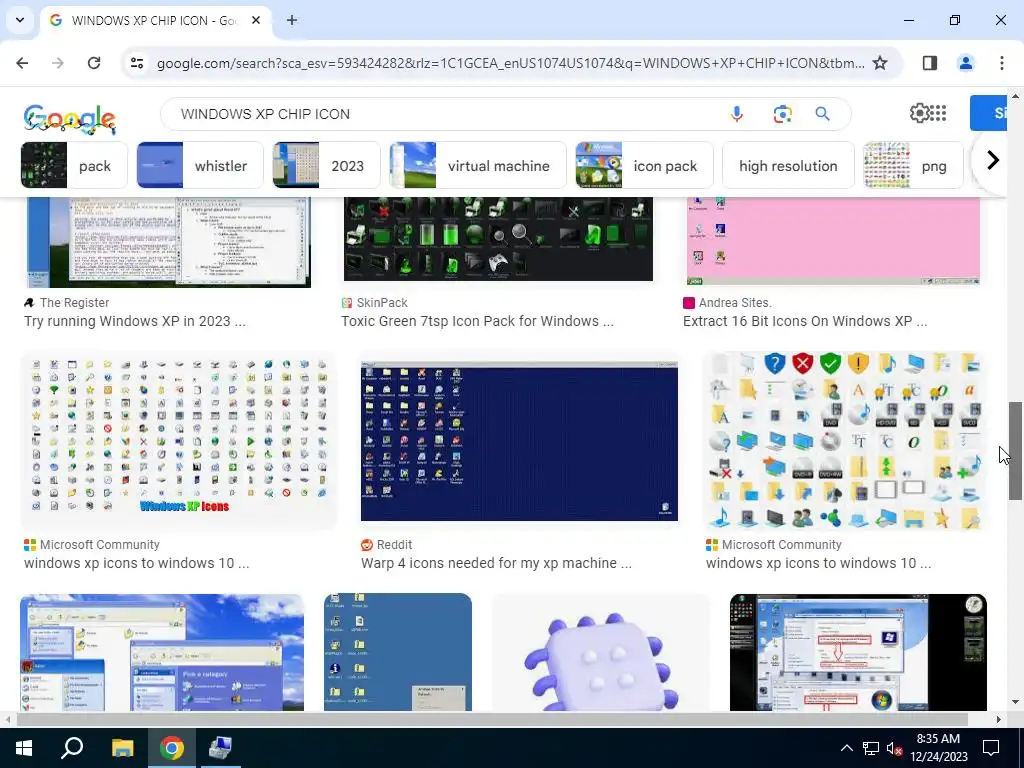Show hidden system tray icons
This screenshot has height=768, width=1024.
(x=846, y=748)
